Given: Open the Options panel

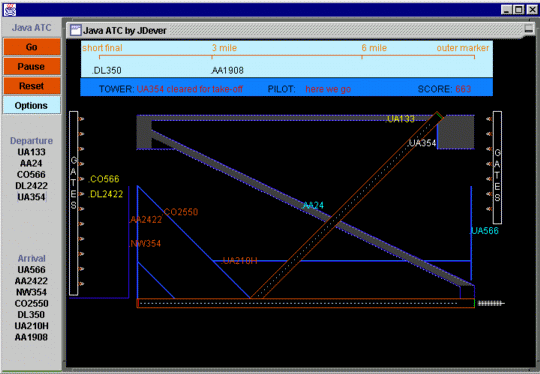Looking at the screenshot, I should click(32, 105).
